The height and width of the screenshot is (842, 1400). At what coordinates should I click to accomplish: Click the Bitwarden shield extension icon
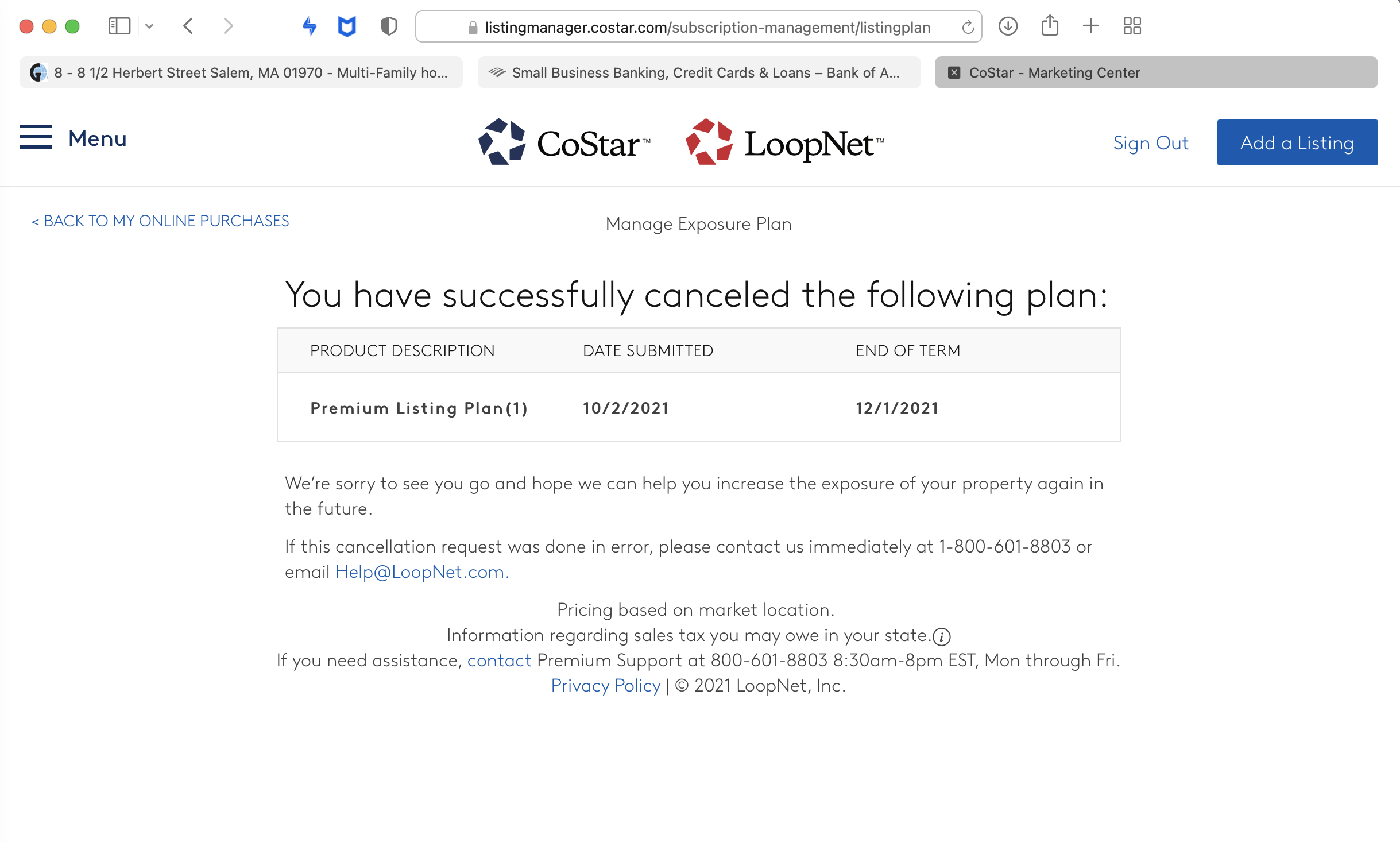[347, 26]
